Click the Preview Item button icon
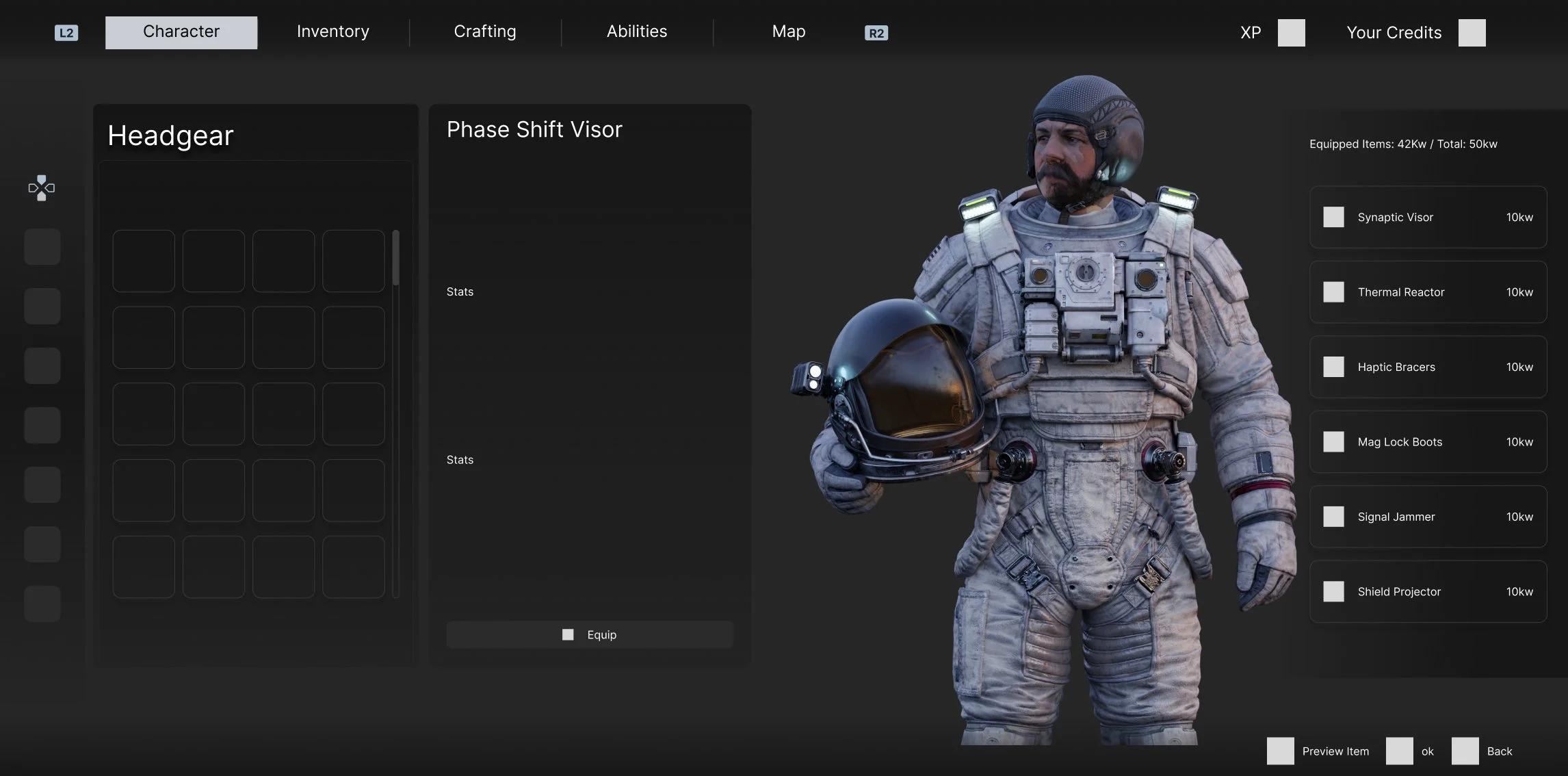Viewport: 1568px width, 776px height. pyautogui.click(x=1280, y=751)
